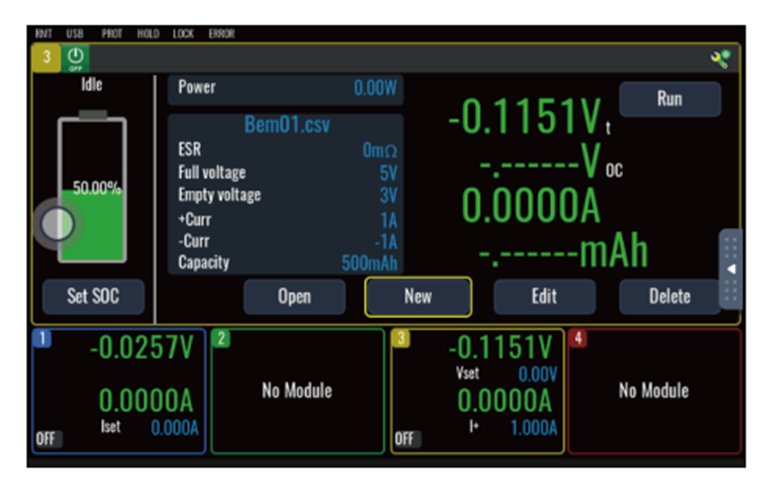The height and width of the screenshot is (496, 771).
Task: Select channel 4 red number badge
Action: (578, 339)
